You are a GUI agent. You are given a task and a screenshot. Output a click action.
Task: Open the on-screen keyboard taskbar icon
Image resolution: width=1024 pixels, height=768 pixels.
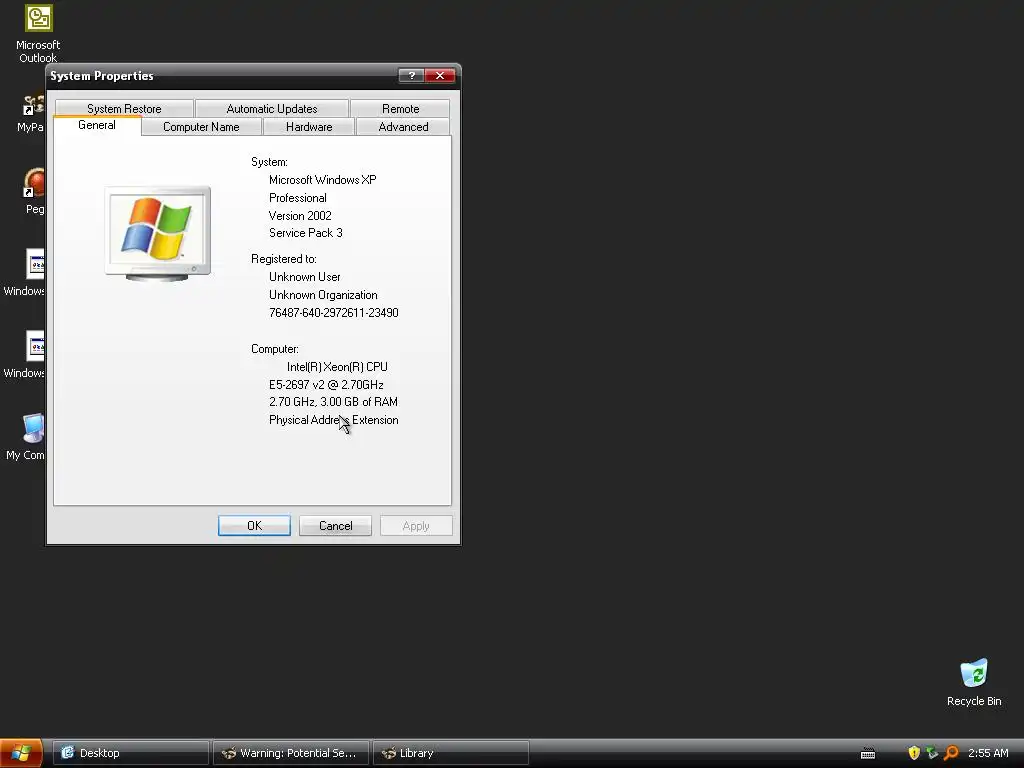point(868,754)
